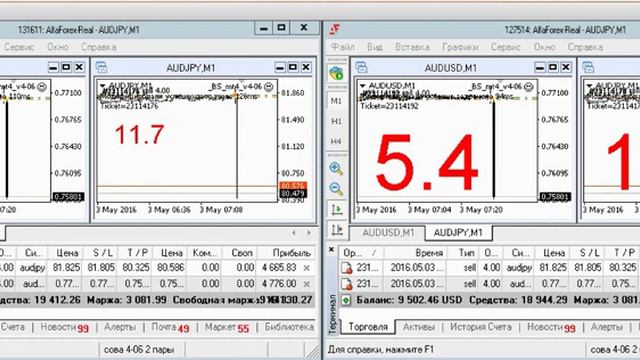The width and height of the screenshot is (640, 360).
Task: Open Графики menu in right window
Action: pos(460,47)
